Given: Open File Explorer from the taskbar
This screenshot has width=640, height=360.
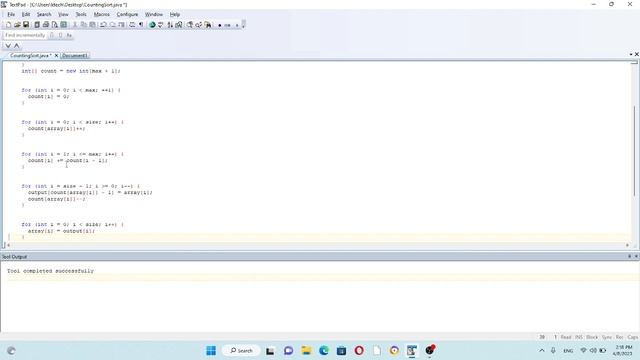Looking at the screenshot, I should pos(306,351).
